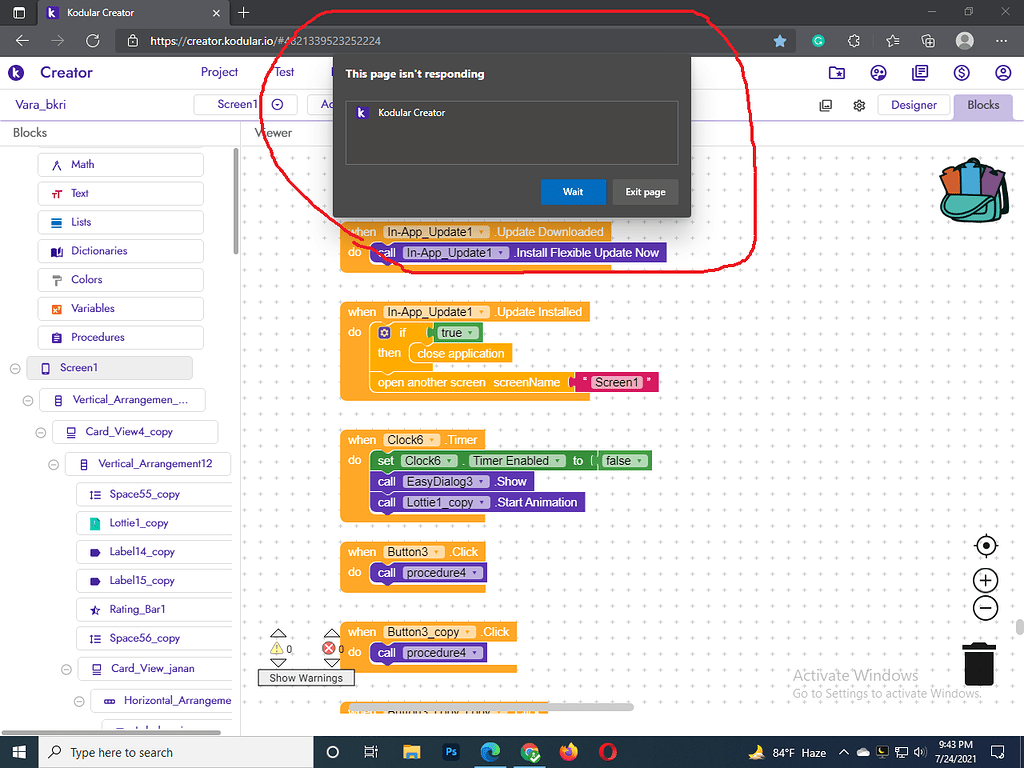Open Button3_copy component dropdown
The image size is (1024, 768).
click(468, 632)
